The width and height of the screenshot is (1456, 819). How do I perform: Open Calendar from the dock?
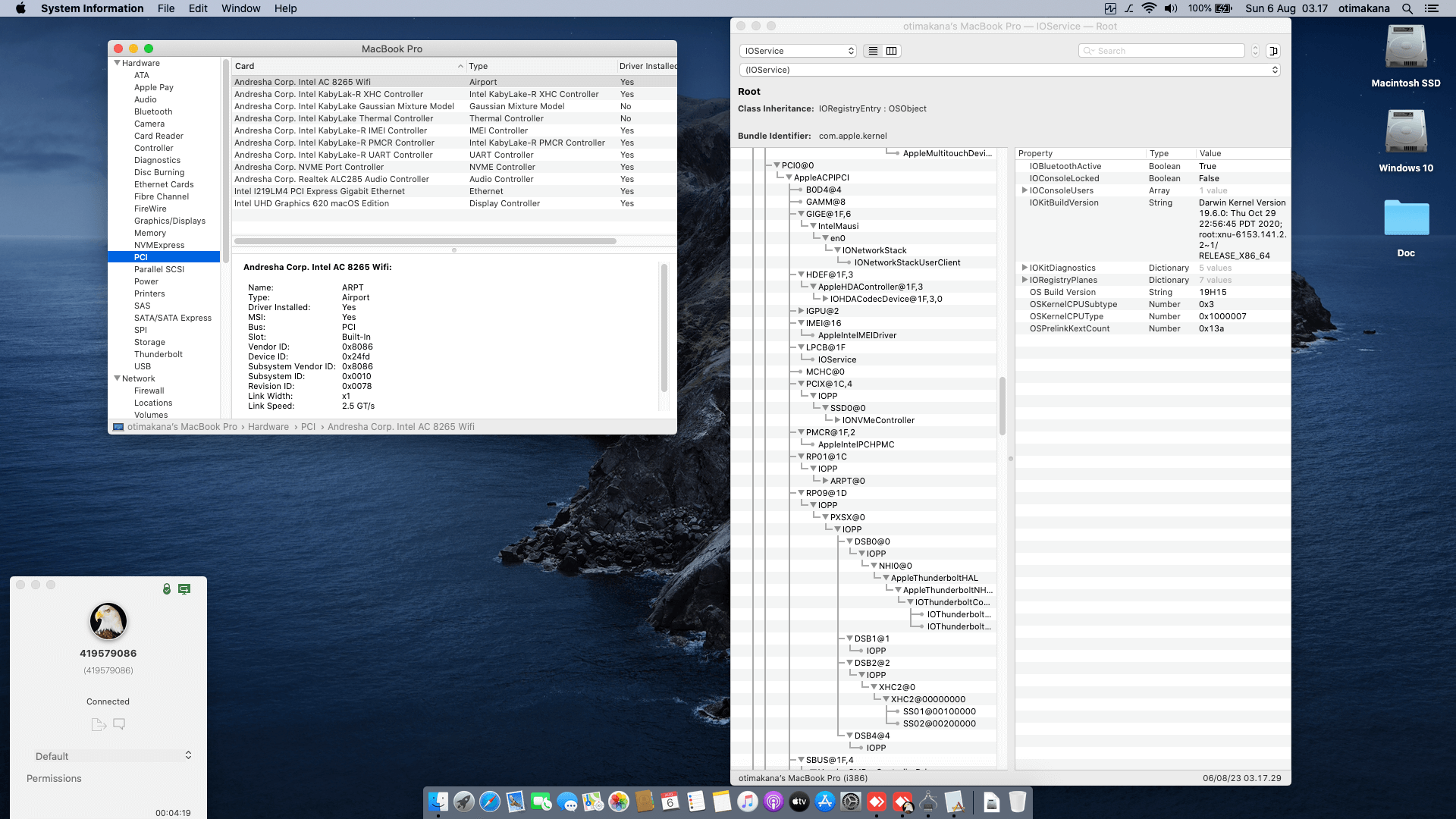click(670, 802)
